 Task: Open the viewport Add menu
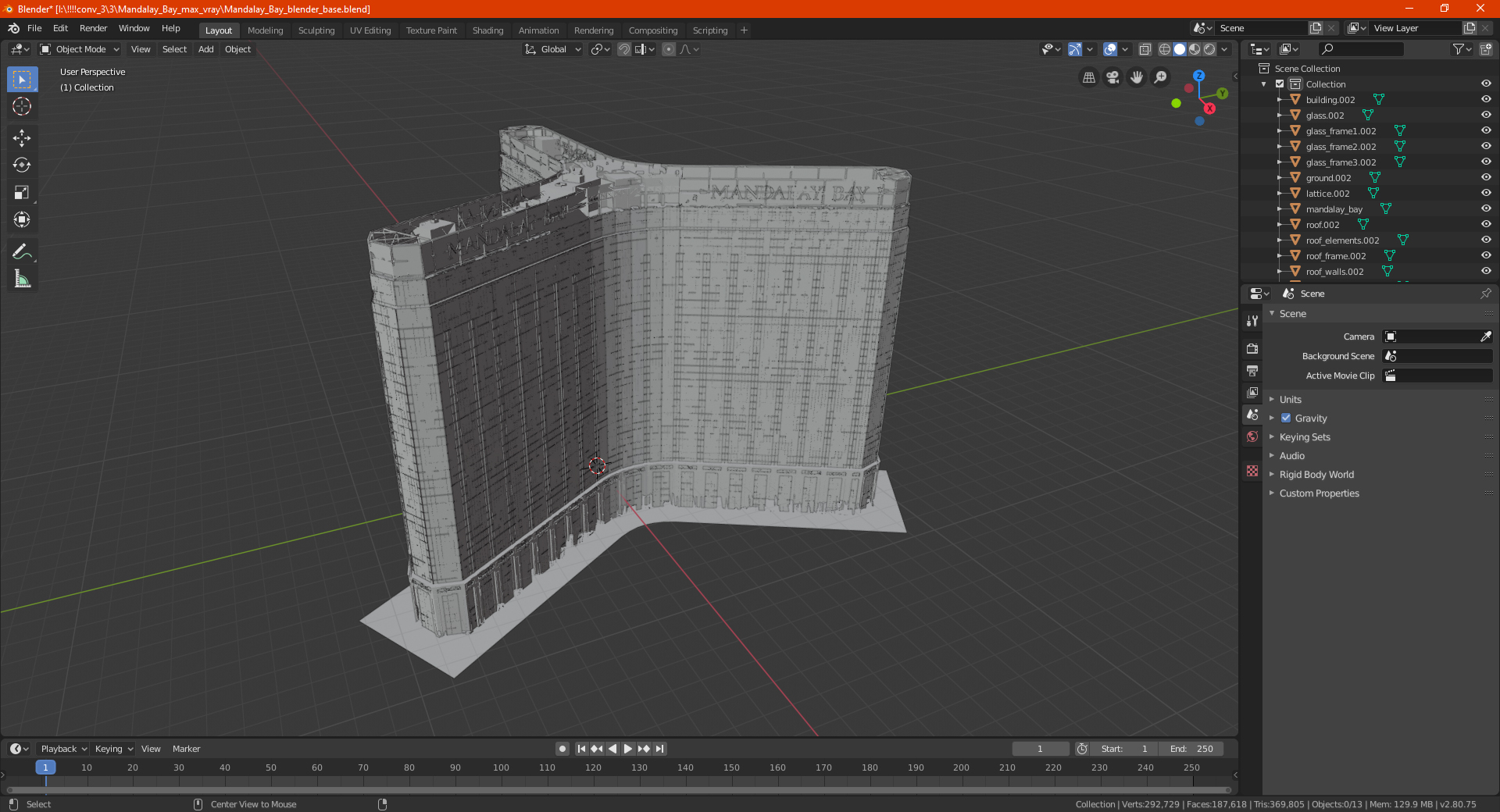click(x=205, y=49)
